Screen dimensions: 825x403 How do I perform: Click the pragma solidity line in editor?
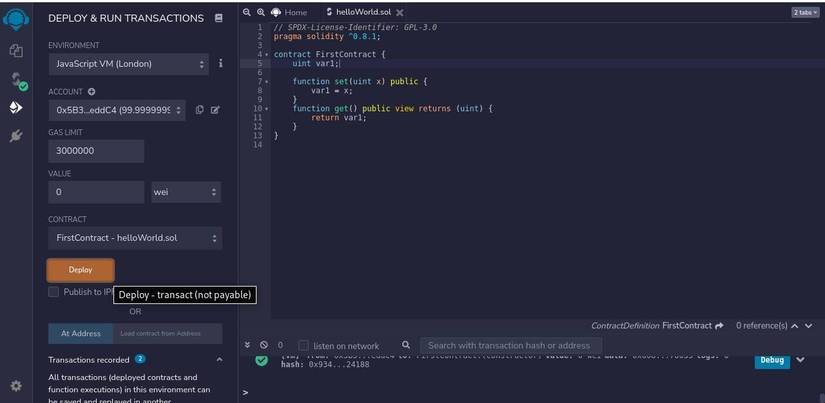[x=327, y=37]
